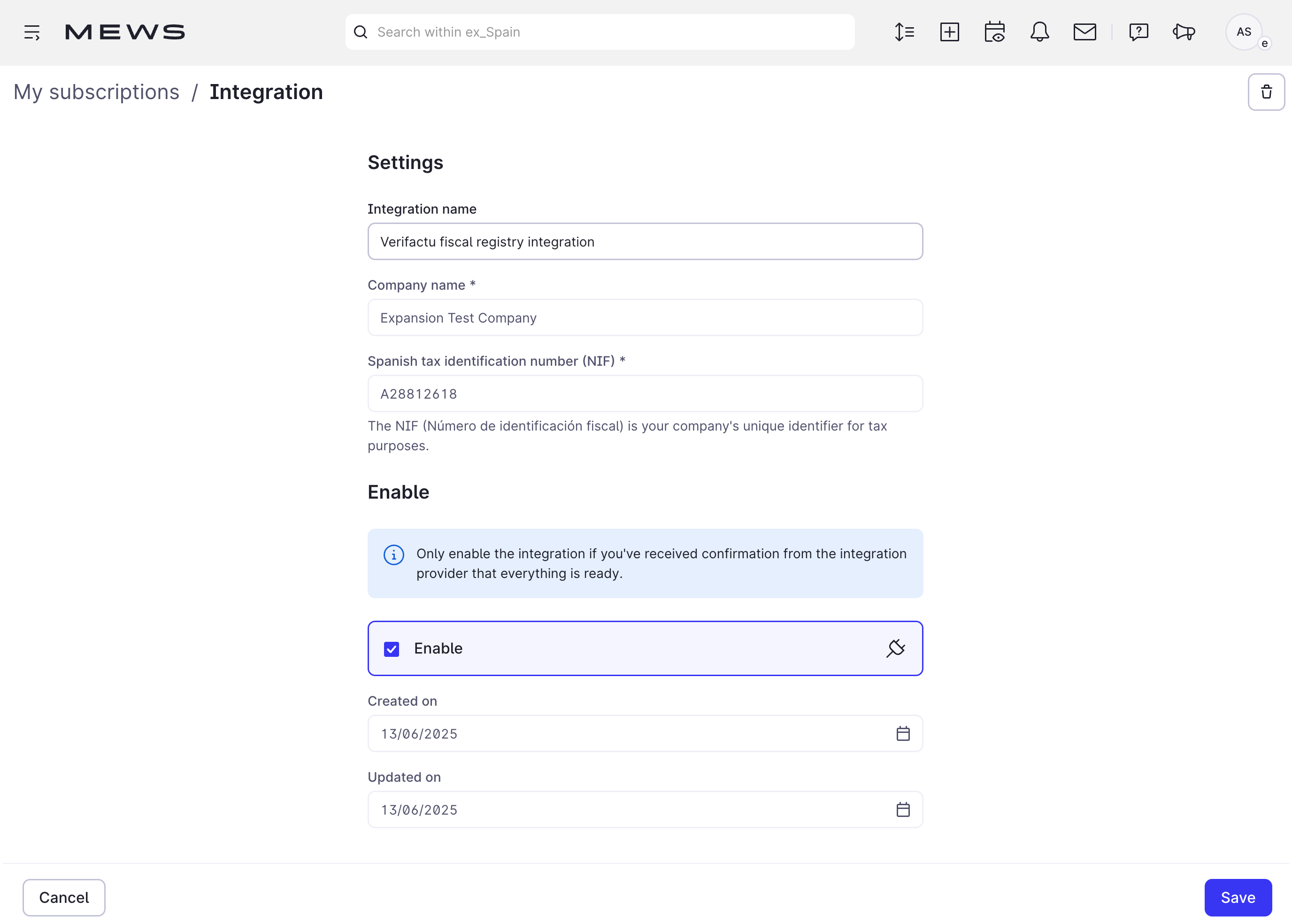
Task: Open calendar picker for Updated on
Action: pos(903,809)
